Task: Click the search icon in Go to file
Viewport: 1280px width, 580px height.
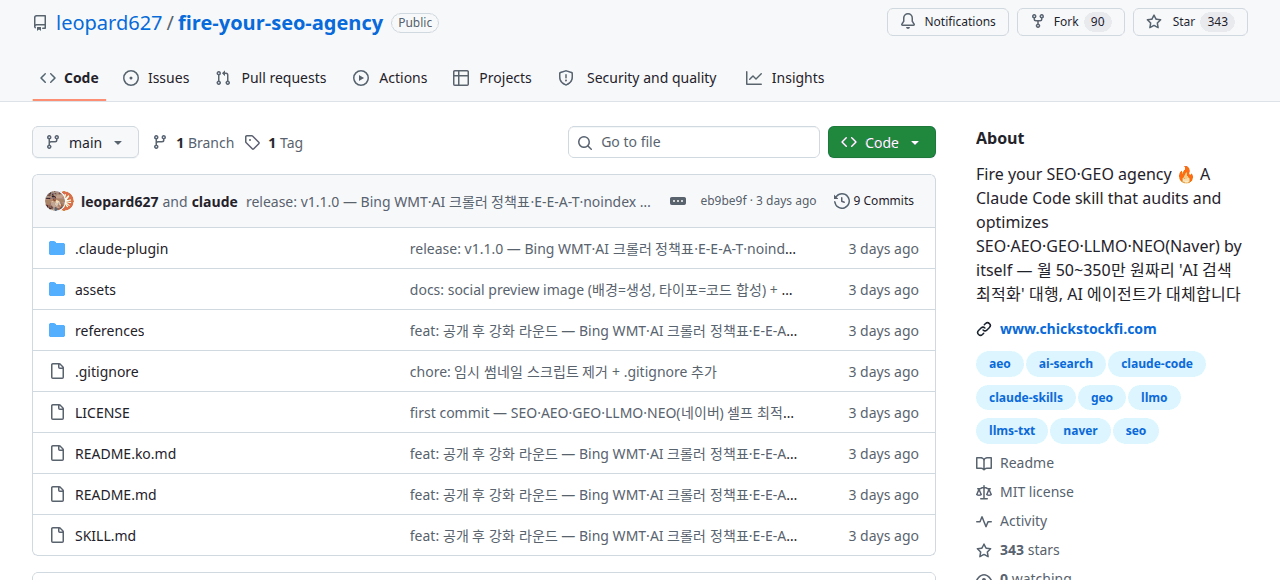Action: click(585, 143)
